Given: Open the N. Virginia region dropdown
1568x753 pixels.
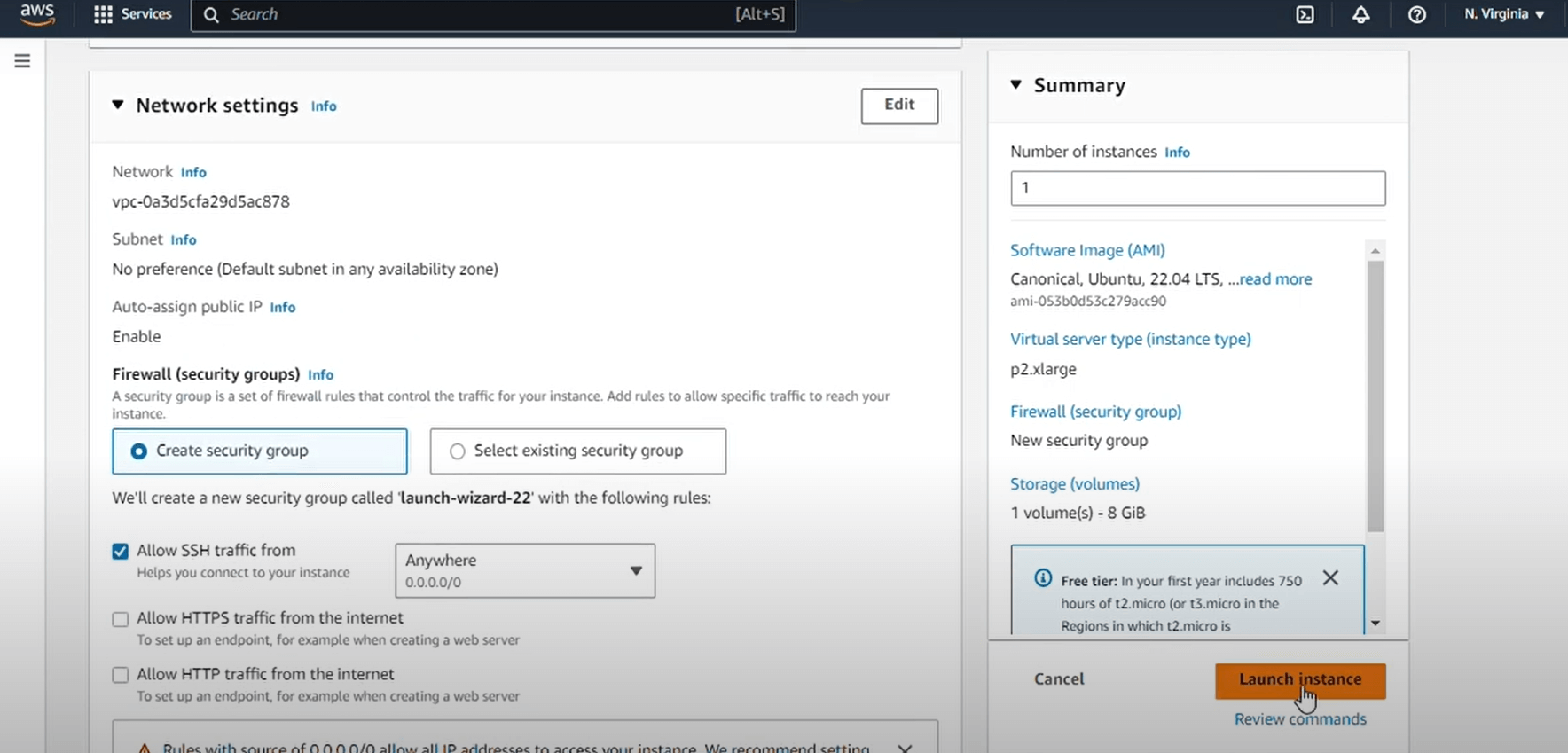Looking at the screenshot, I should coord(1504,14).
